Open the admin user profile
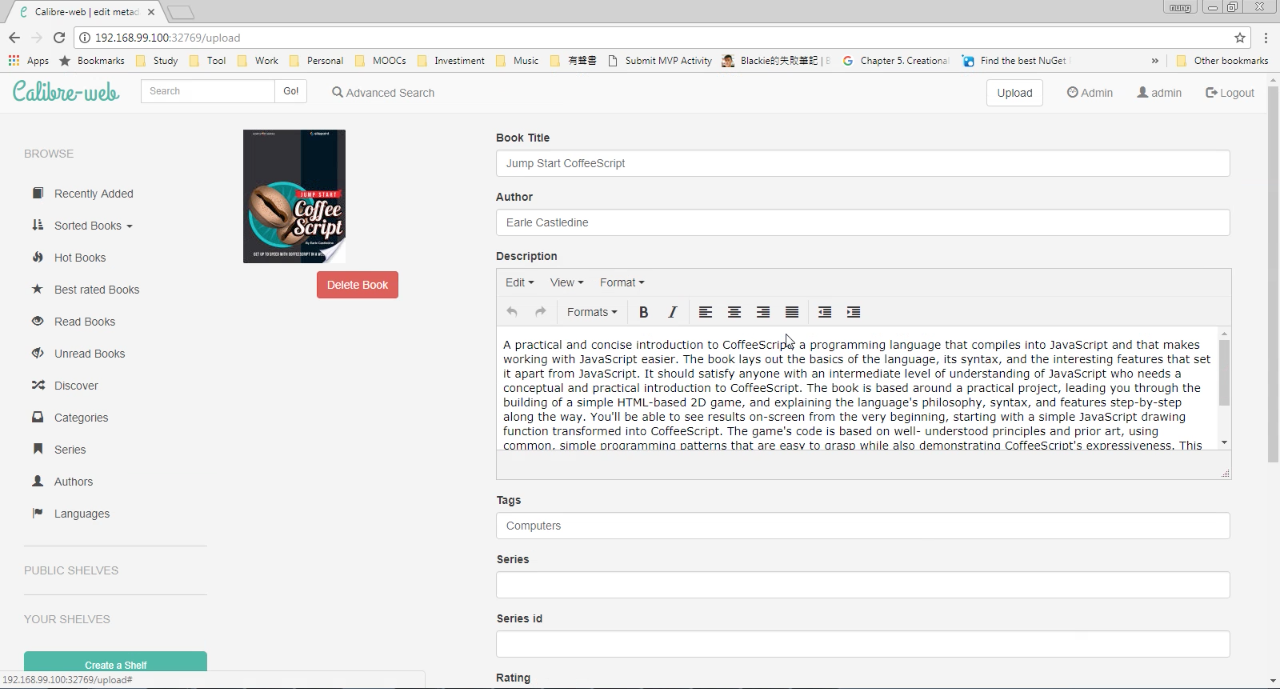1280x689 pixels. coord(1160,92)
